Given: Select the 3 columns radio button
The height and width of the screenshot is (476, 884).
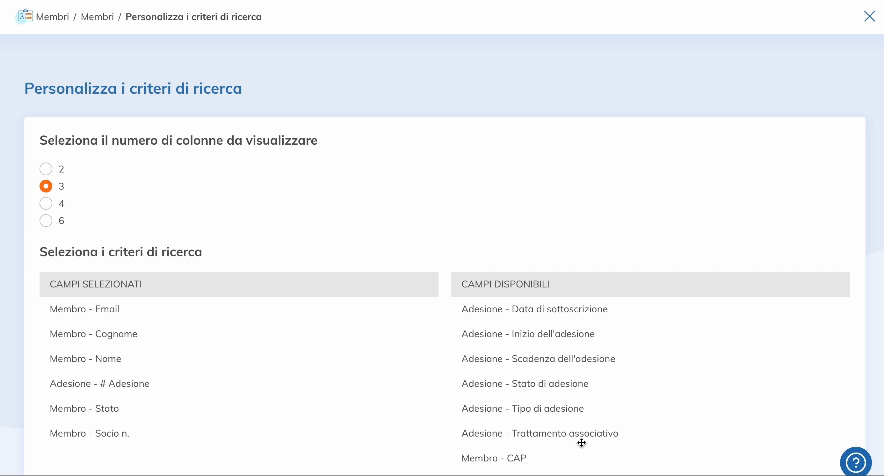Looking at the screenshot, I should click(46, 186).
